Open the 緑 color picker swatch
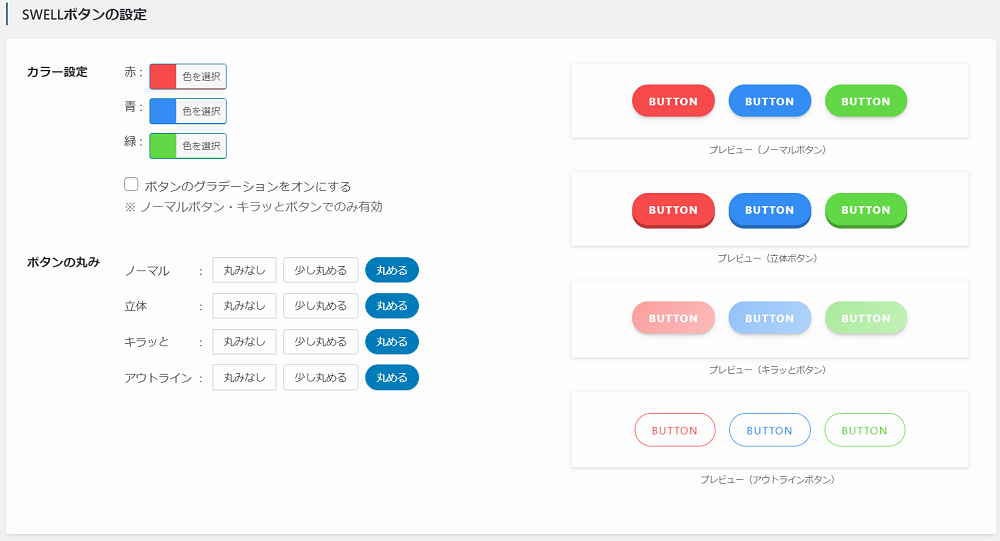The image size is (1000, 541). coord(163,145)
